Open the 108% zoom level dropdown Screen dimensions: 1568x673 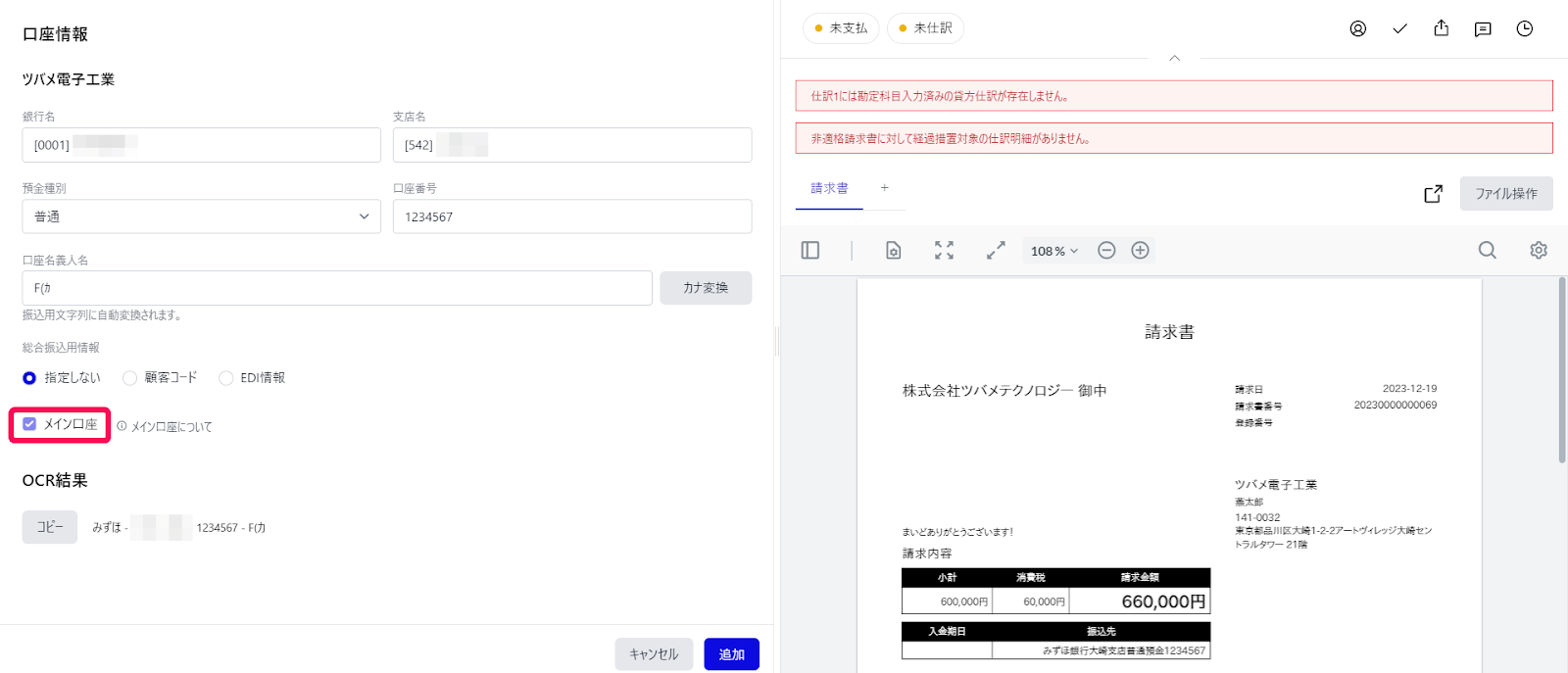click(1053, 251)
